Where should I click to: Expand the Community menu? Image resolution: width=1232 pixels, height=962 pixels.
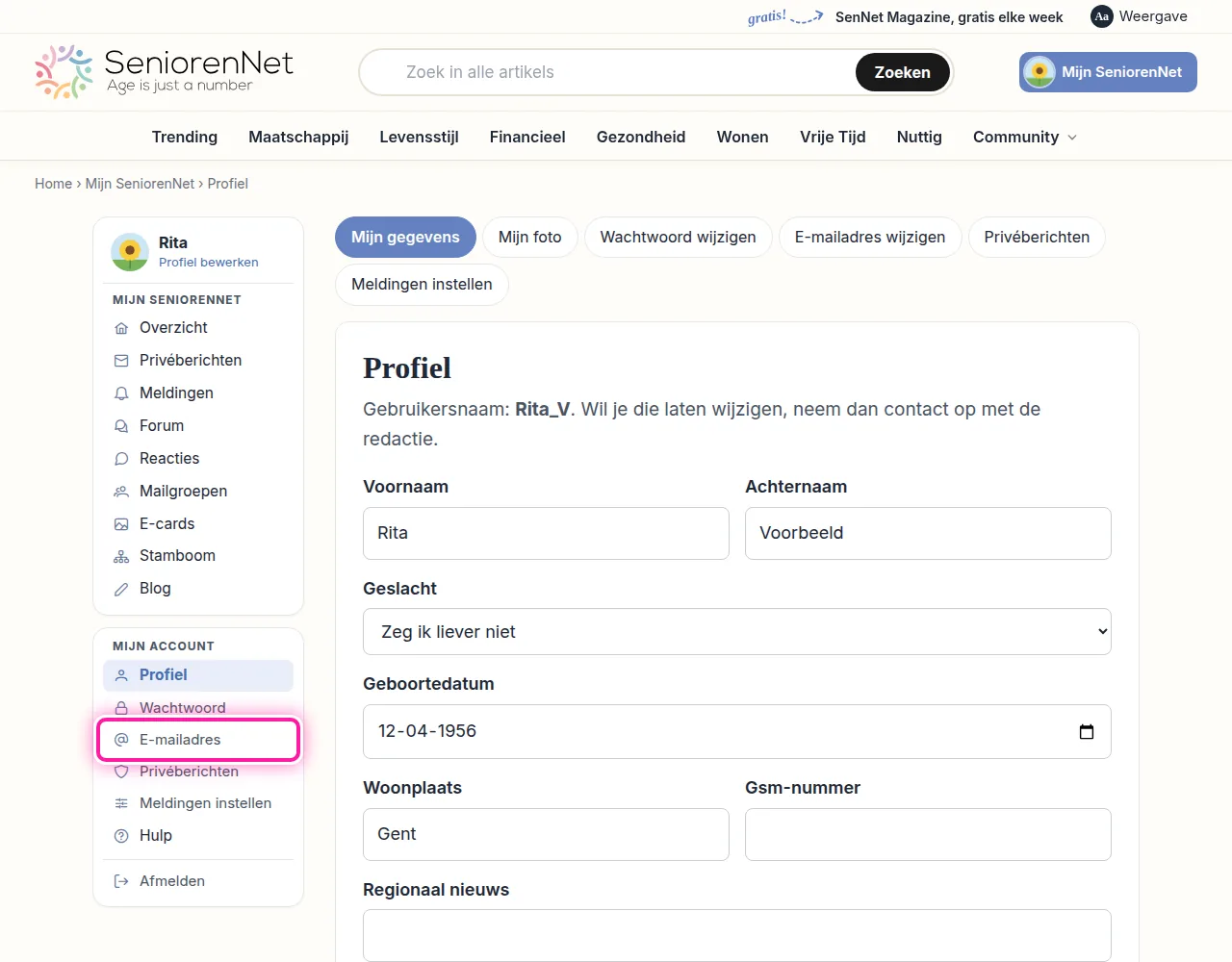[1025, 137]
